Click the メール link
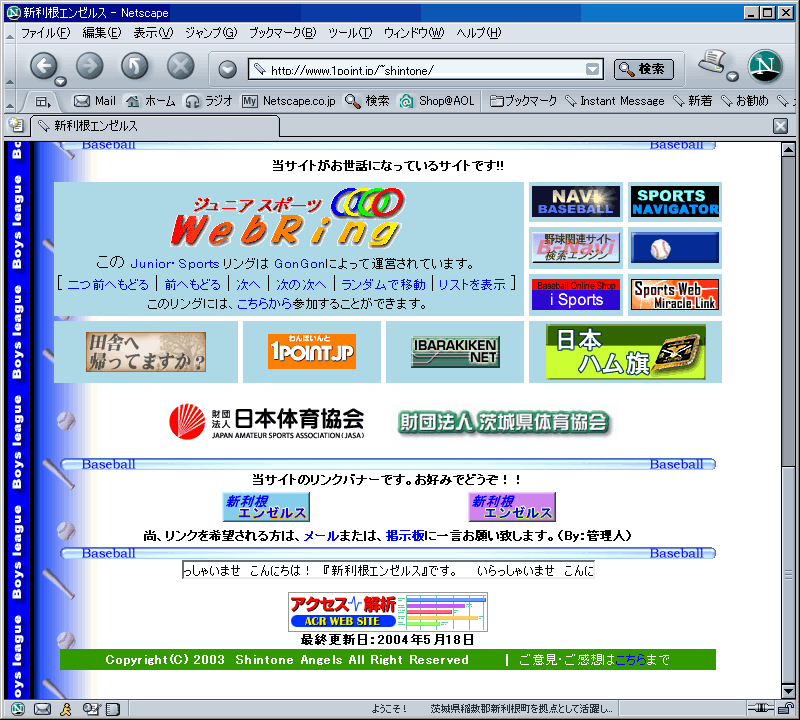 pyautogui.click(x=321, y=536)
